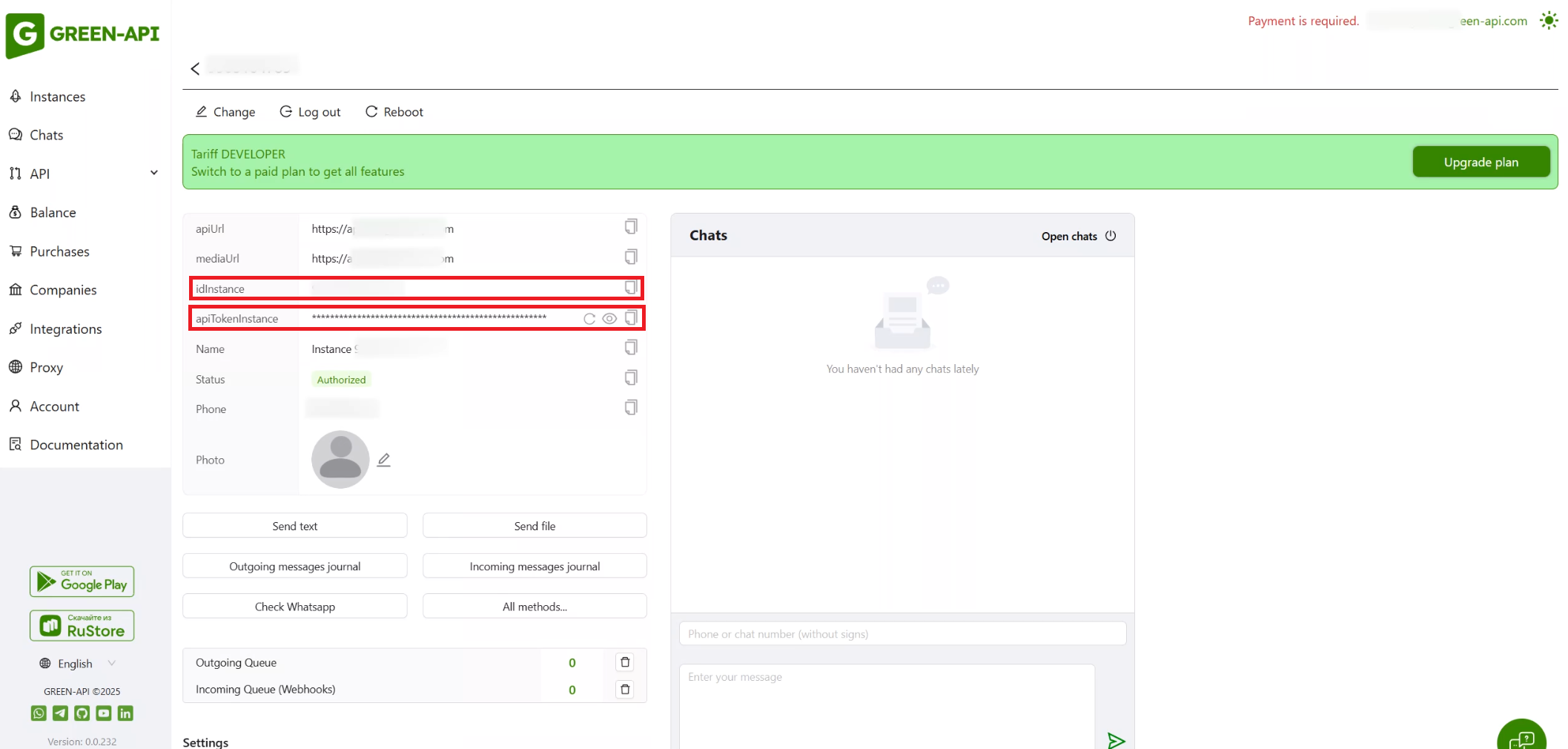The width and height of the screenshot is (1568, 749).
Task: Send the chat message with the paper plane icon
Action: [1117, 739]
